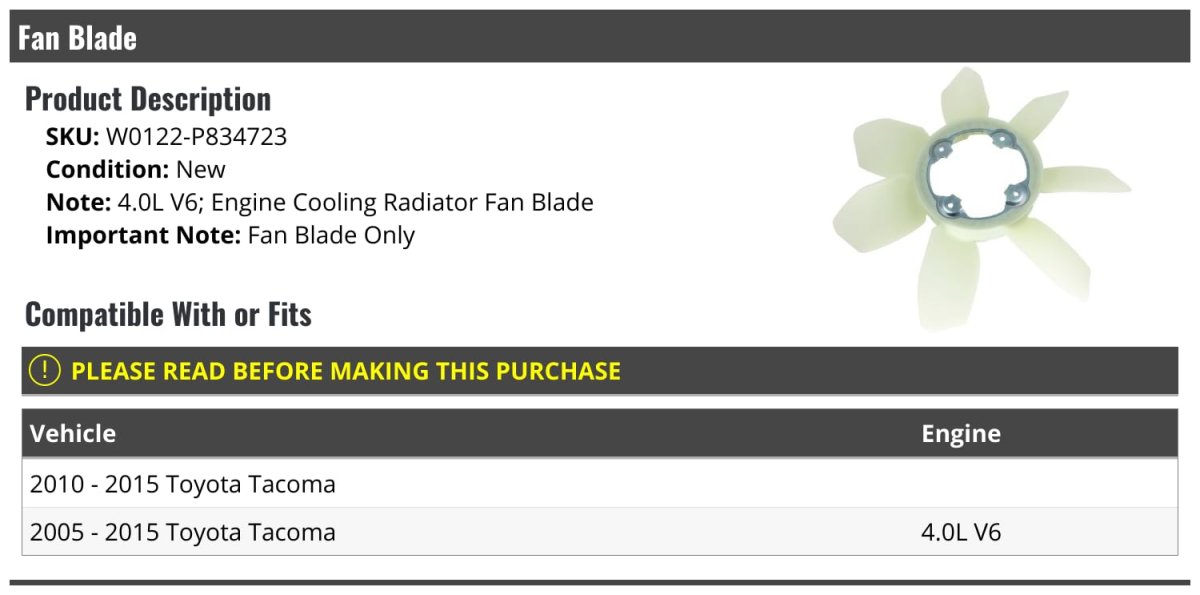1200x595 pixels.
Task: Choose the 2010 - 2015 Toyota Tacoma row
Action: (x=183, y=484)
